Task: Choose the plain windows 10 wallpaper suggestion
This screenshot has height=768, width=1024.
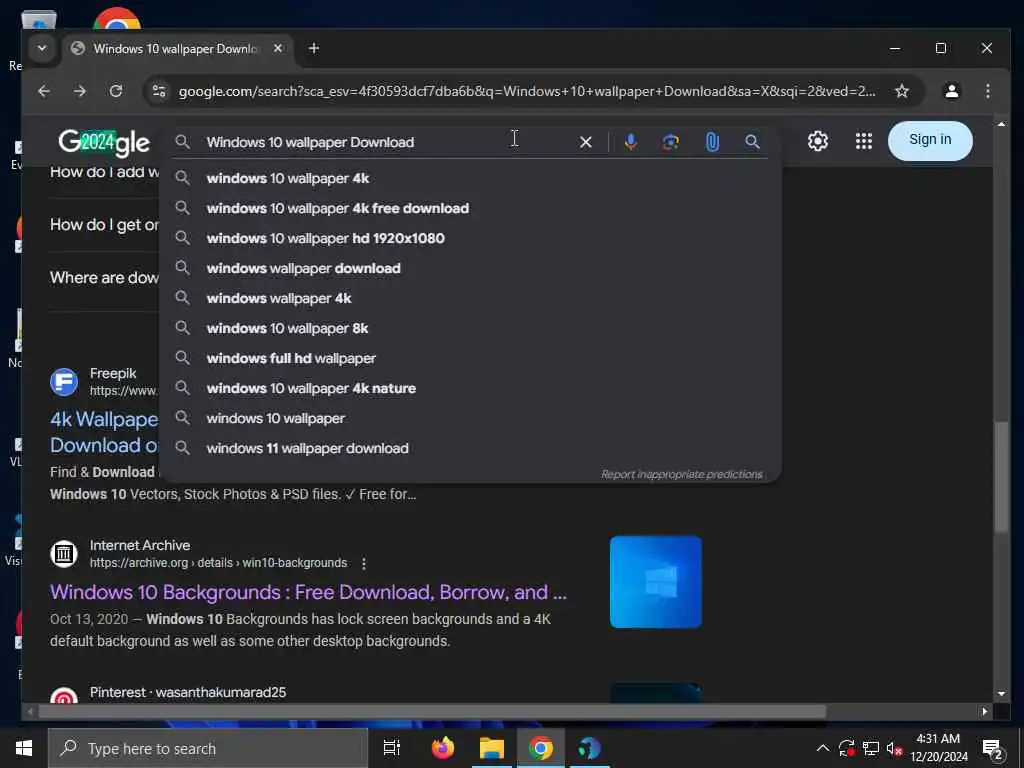Action: point(470,419)
